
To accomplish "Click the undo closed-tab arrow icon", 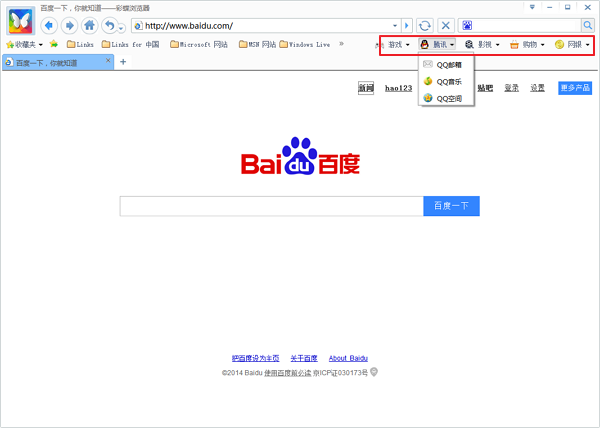I will coord(110,26).
